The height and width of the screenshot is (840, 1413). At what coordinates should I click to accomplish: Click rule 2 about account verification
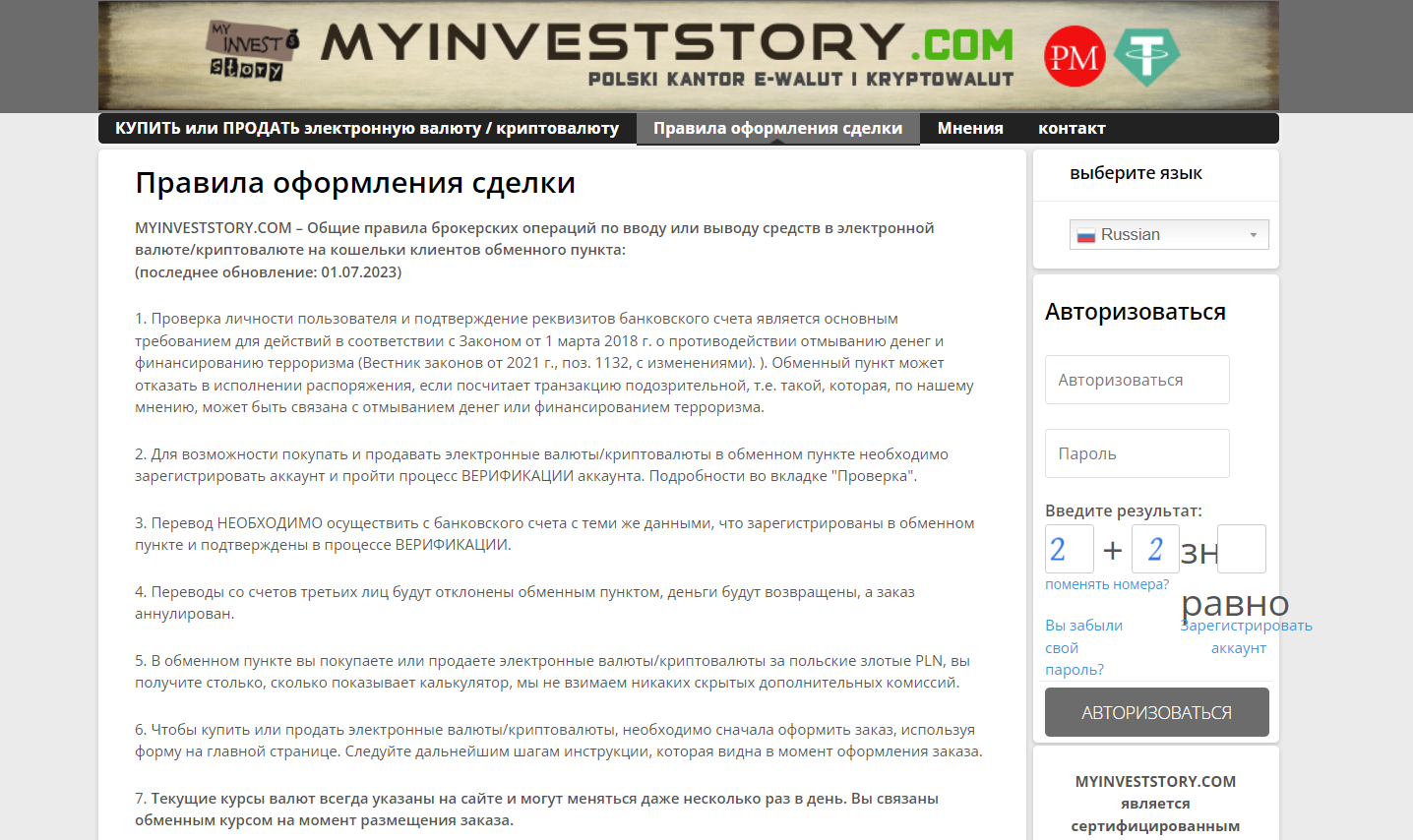click(x=541, y=465)
